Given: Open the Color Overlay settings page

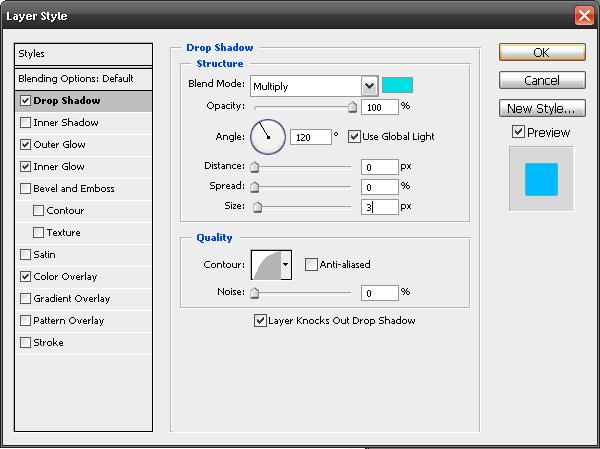Looking at the screenshot, I should [65, 276].
